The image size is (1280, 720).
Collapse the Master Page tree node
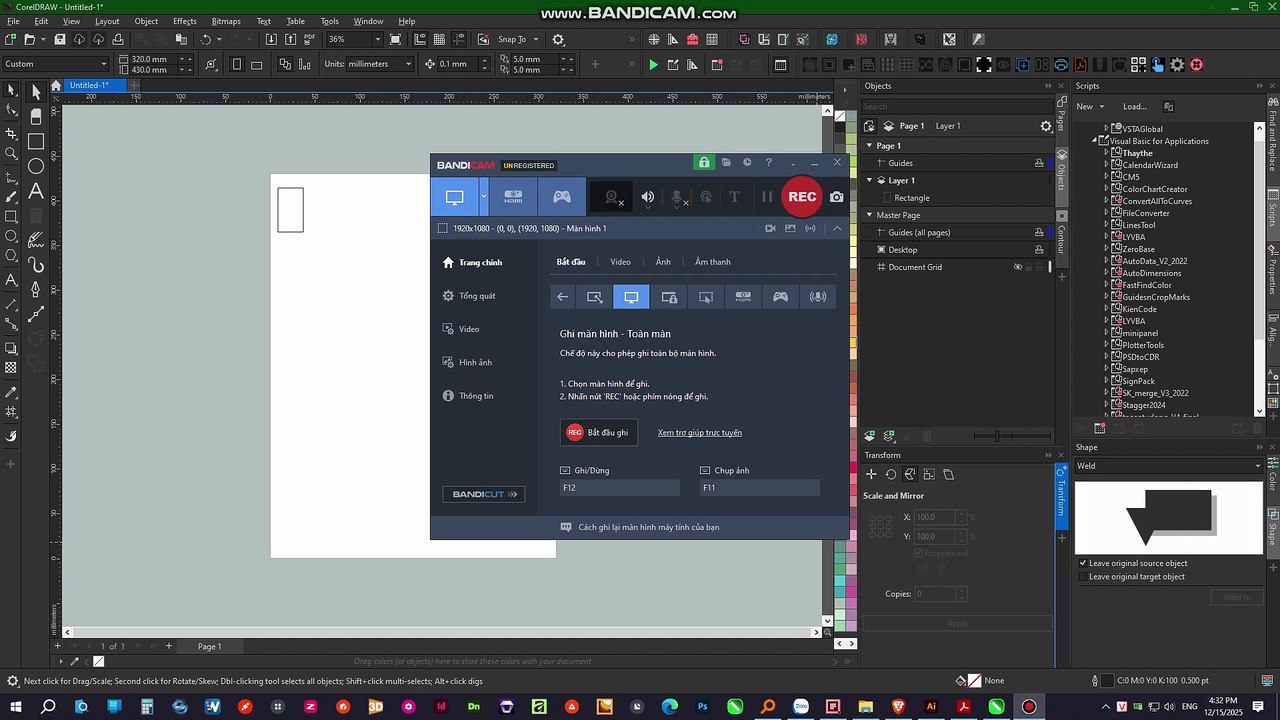pyautogui.click(x=870, y=215)
